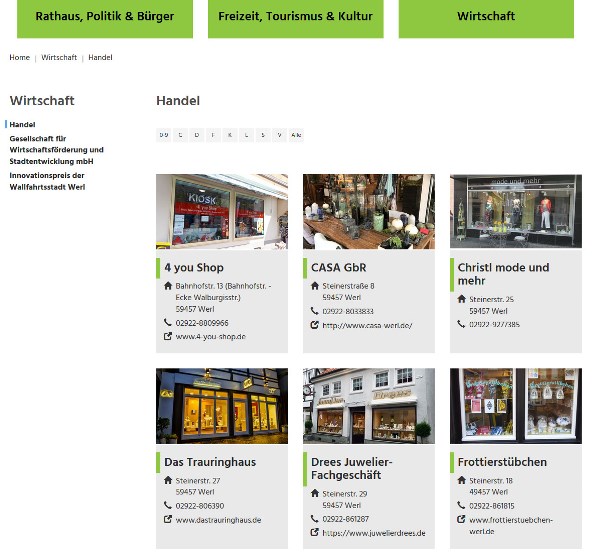599x555 pixels.
Task: Click external link icon next to www.dastrauringhaus.de
Action: pos(168,519)
